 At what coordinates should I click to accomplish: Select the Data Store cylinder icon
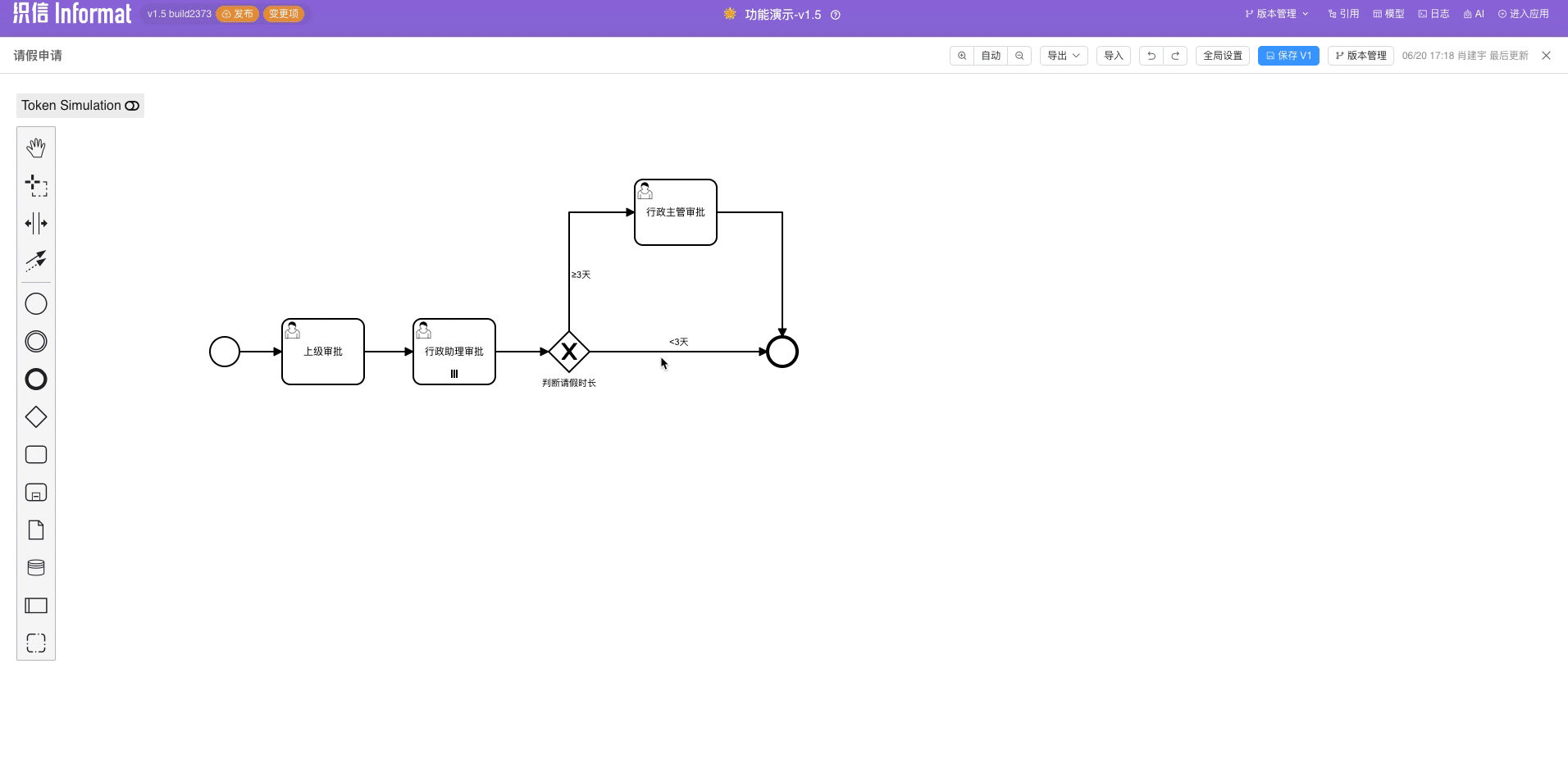pos(36,568)
